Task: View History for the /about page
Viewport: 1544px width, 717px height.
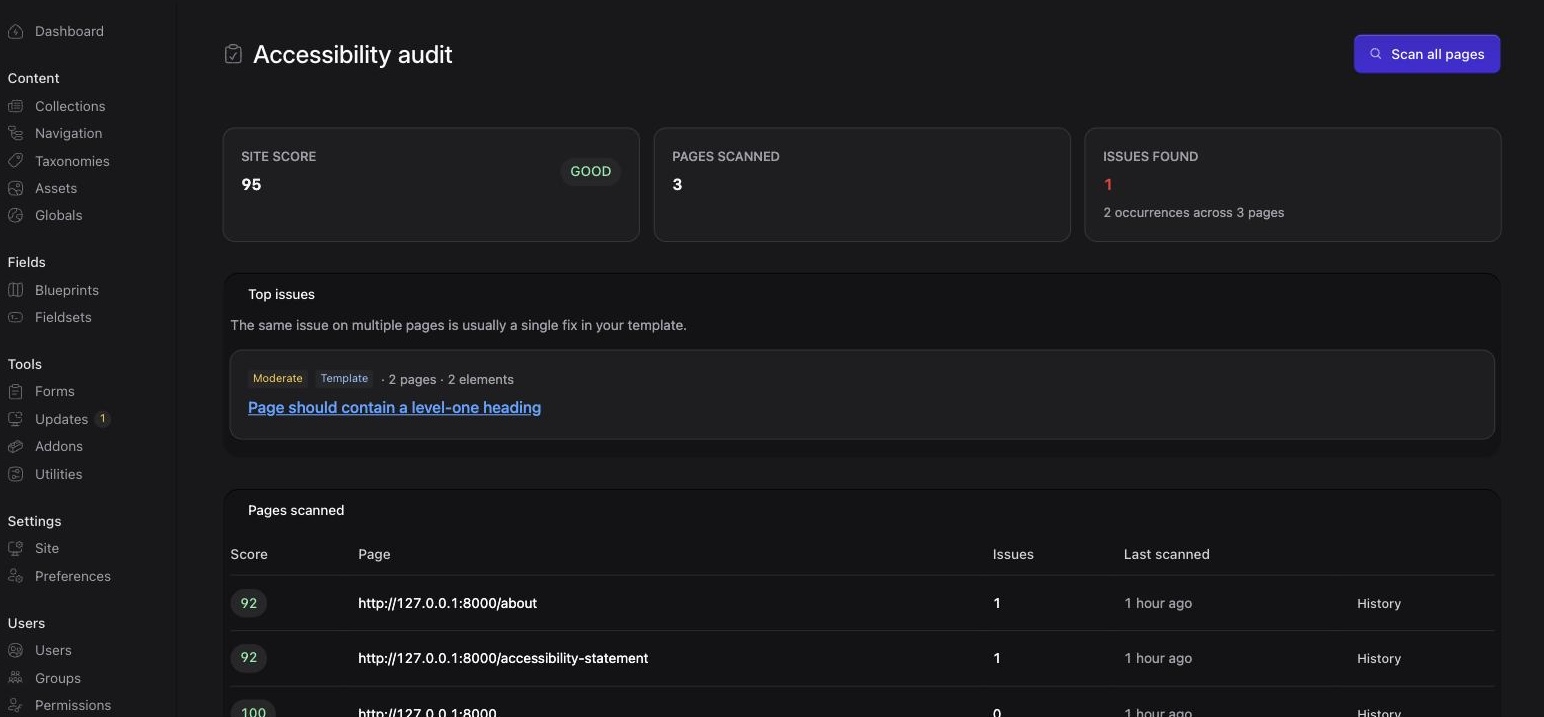Action: [1379, 603]
